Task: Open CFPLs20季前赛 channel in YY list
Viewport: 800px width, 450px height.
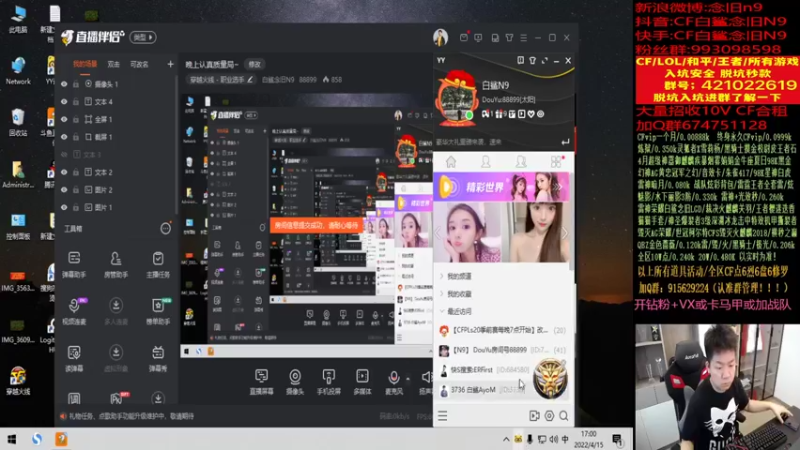Action: pyautogui.click(x=503, y=331)
